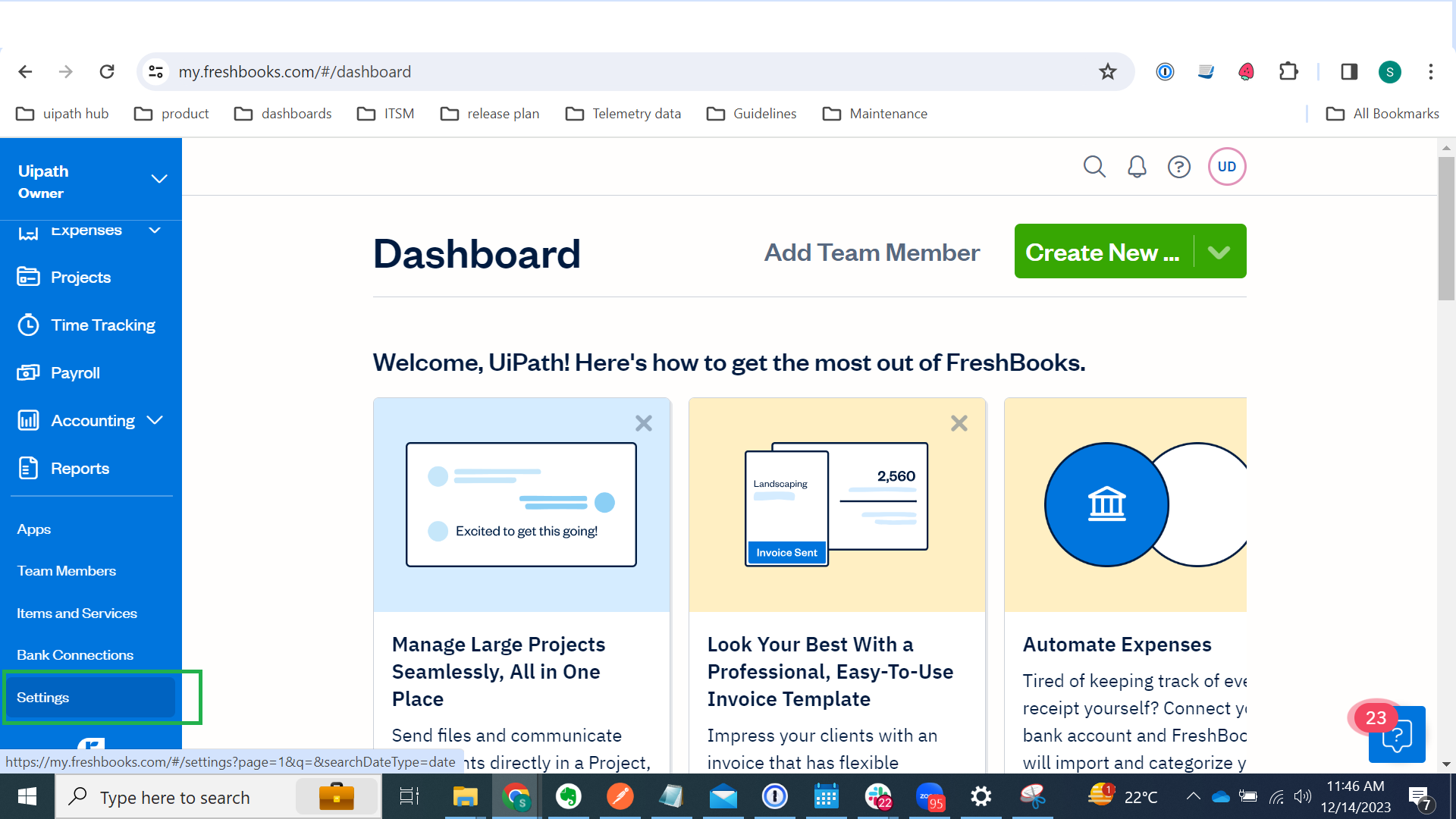1456x819 pixels.
Task: Open the All Bookmarks folder
Action: pyautogui.click(x=1382, y=114)
